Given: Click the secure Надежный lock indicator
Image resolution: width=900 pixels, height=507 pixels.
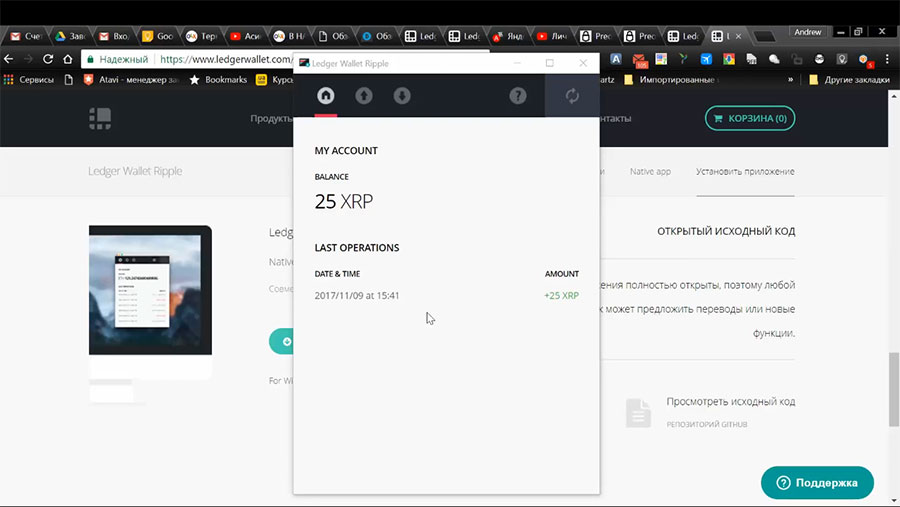Looking at the screenshot, I should pos(118,59).
